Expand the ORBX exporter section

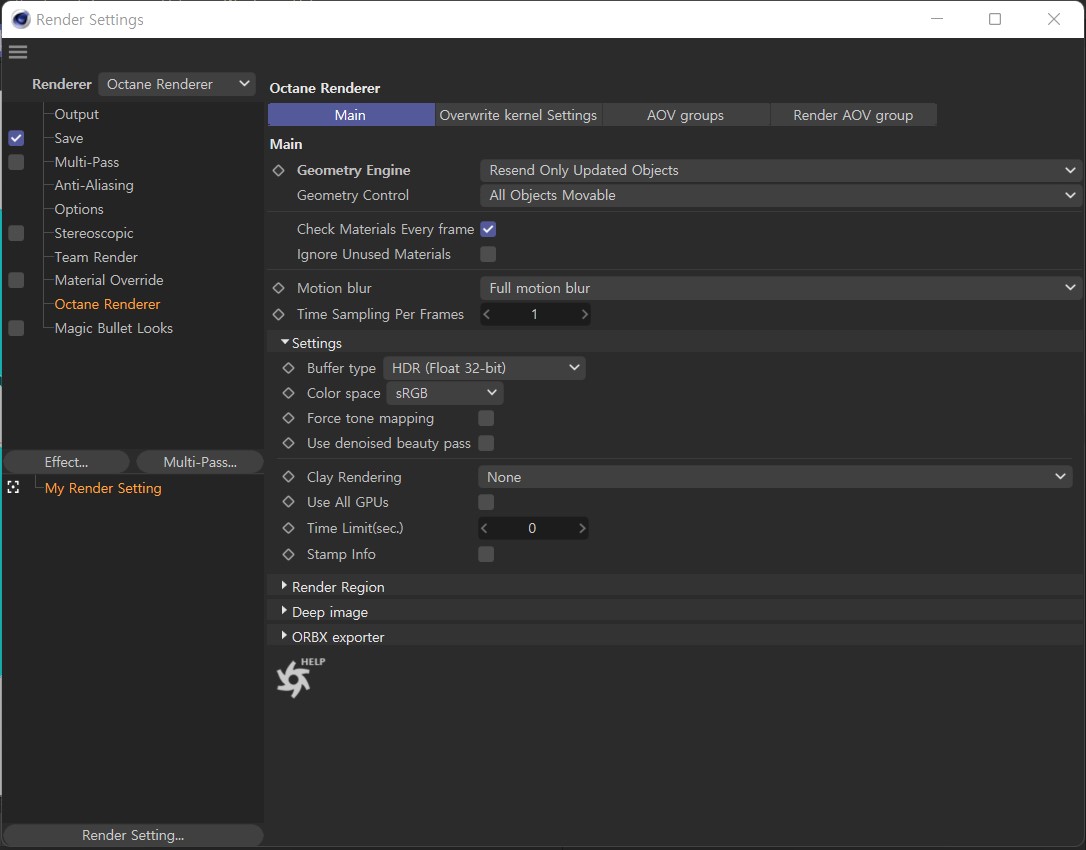point(285,636)
